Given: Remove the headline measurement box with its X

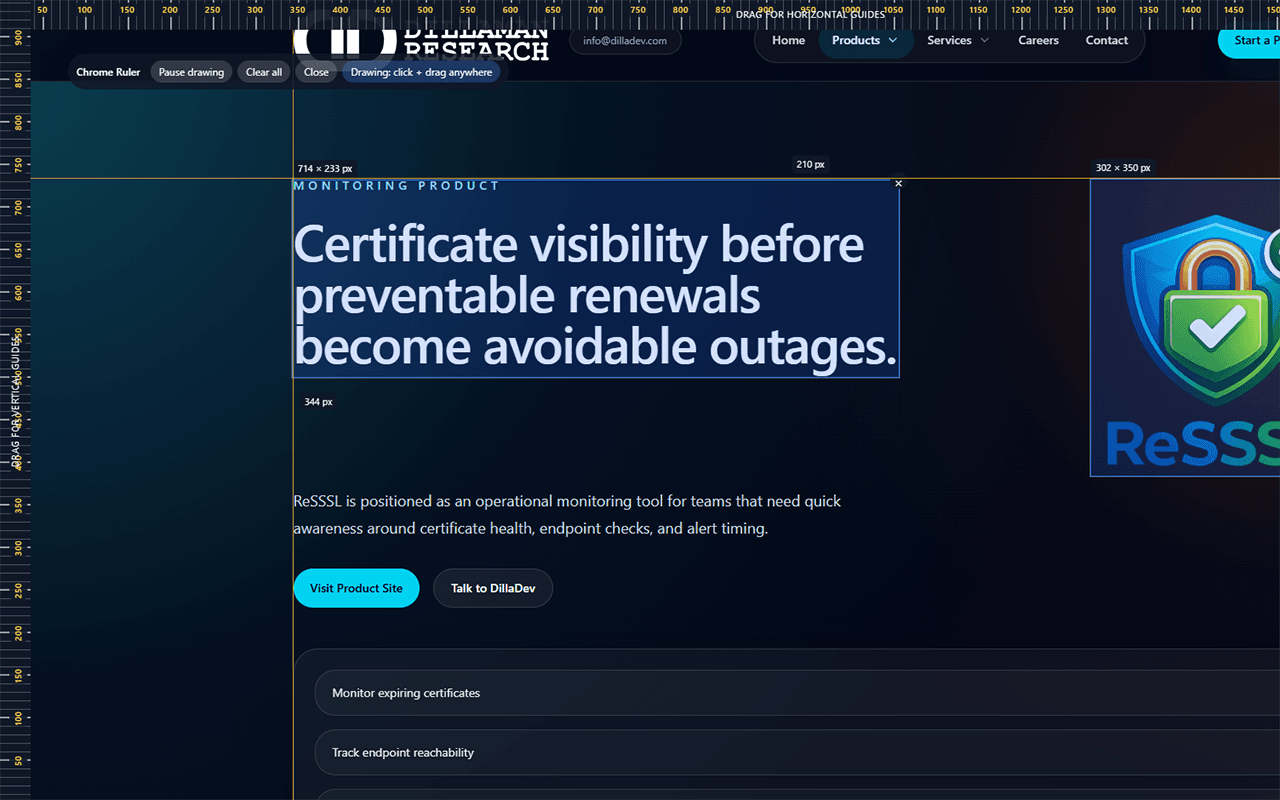Looking at the screenshot, I should point(898,184).
